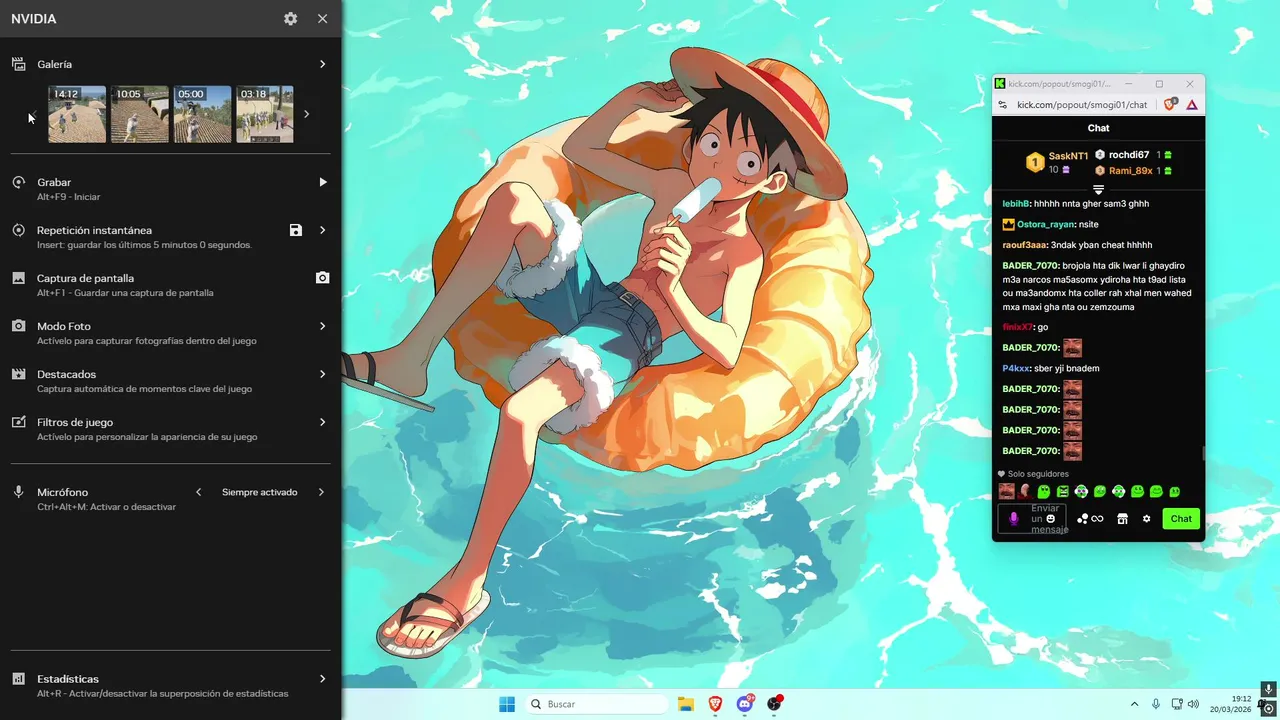The image size is (1280, 720).
Task: Click the SaskNT1 top gifter name
Action: coord(1068,156)
